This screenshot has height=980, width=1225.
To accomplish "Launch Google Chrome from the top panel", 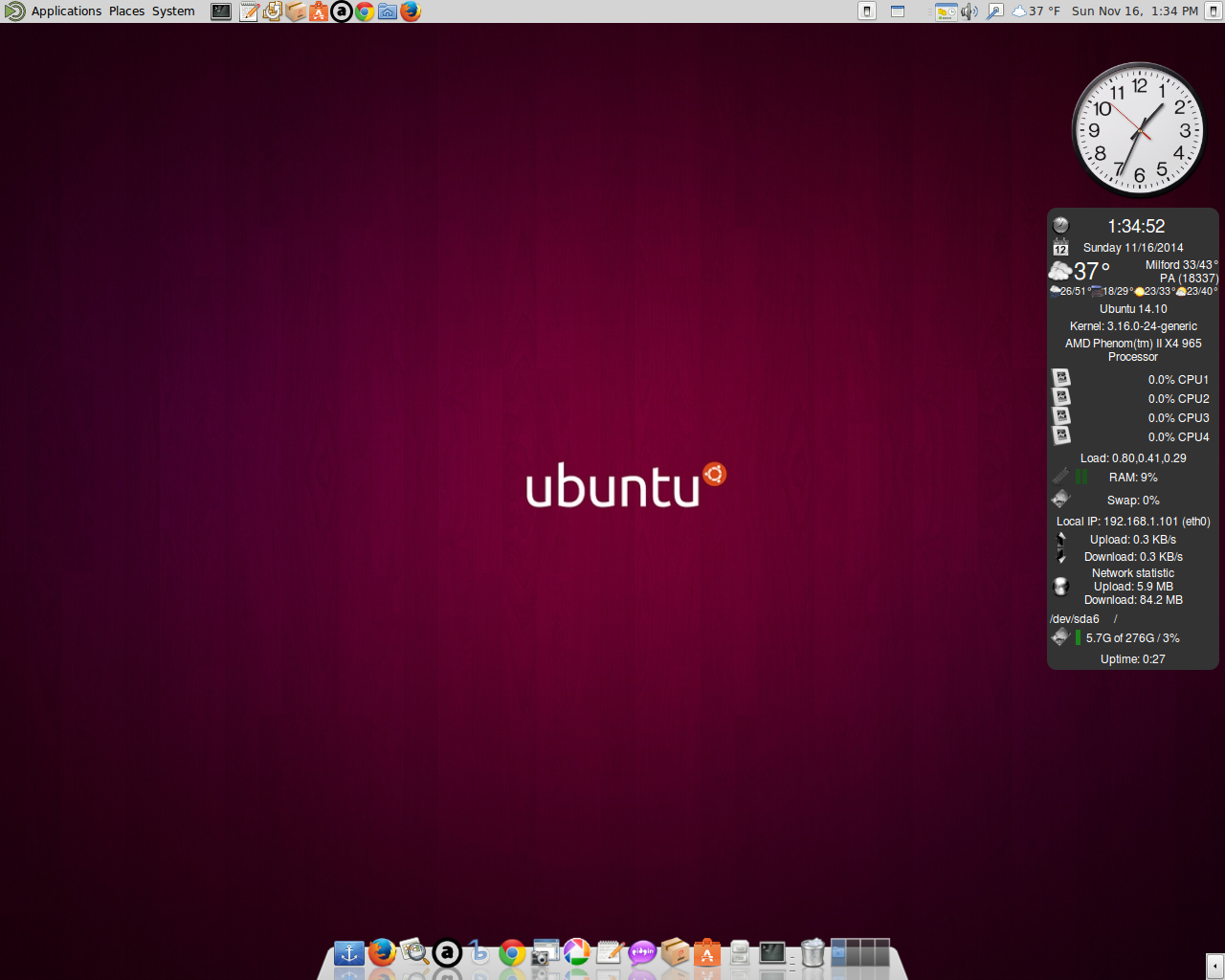I will (x=365, y=11).
